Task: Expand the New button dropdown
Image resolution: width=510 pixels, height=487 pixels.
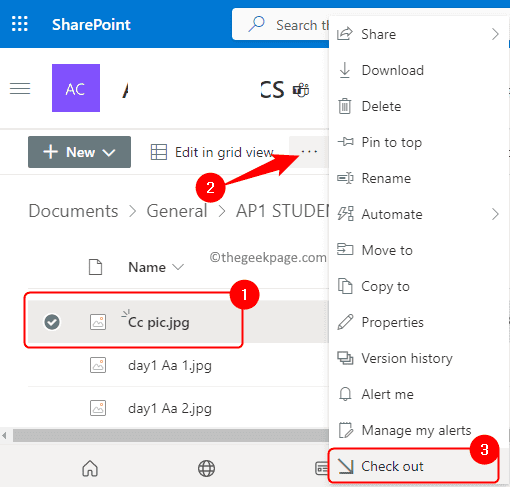Action: (79, 152)
